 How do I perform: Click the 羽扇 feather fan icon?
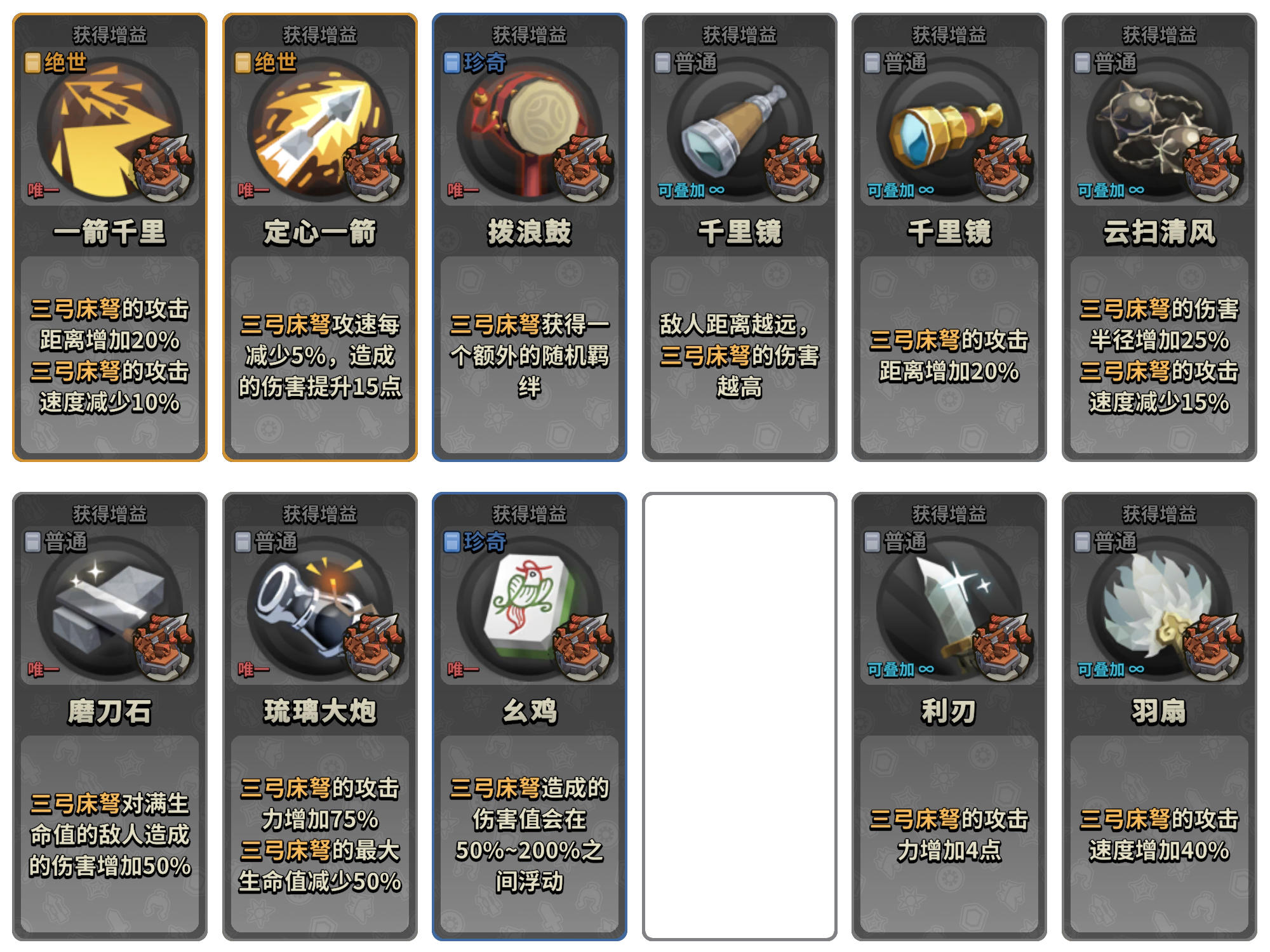click(x=1159, y=609)
